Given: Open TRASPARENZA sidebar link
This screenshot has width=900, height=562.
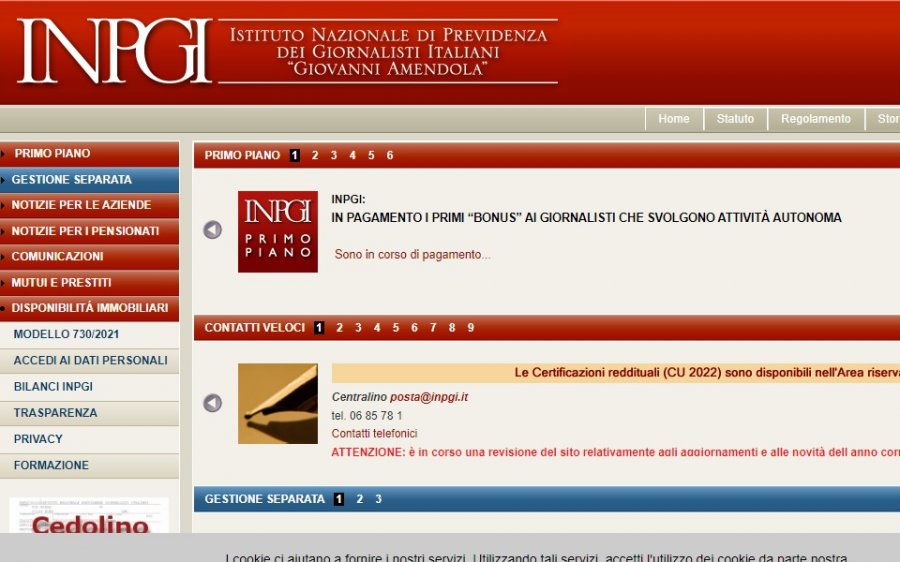Looking at the screenshot, I should [x=90, y=413].
